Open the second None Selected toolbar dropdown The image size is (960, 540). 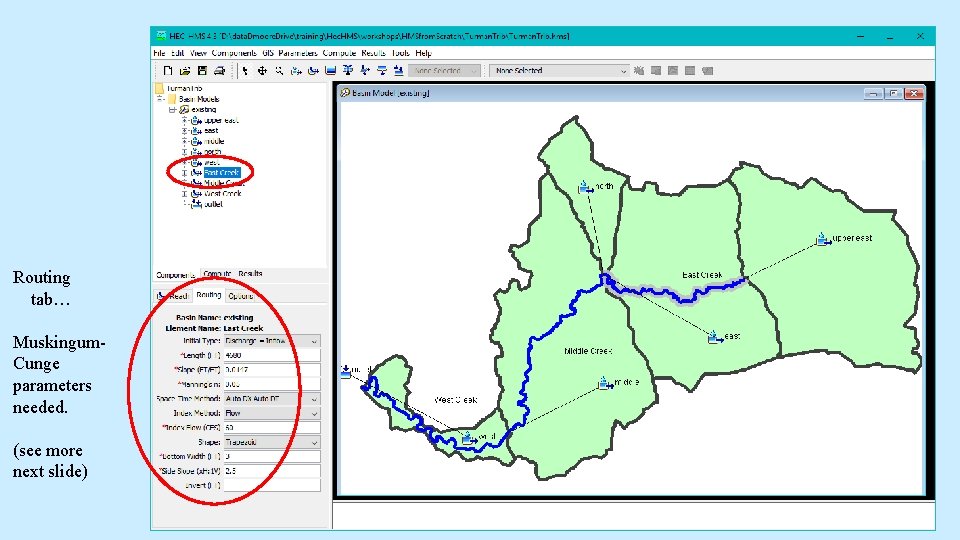(559, 71)
